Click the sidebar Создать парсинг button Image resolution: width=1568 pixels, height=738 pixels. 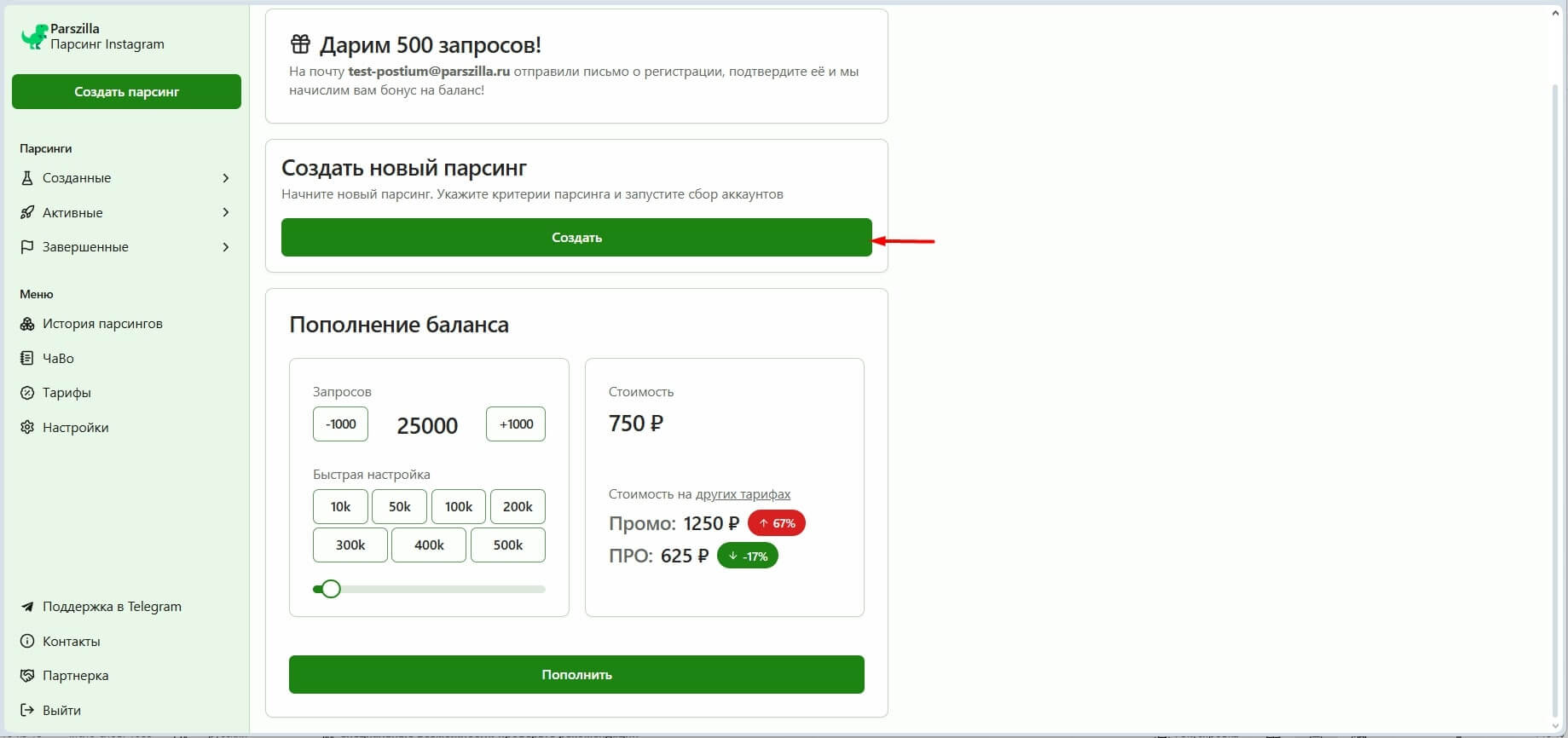click(x=126, y=91)
